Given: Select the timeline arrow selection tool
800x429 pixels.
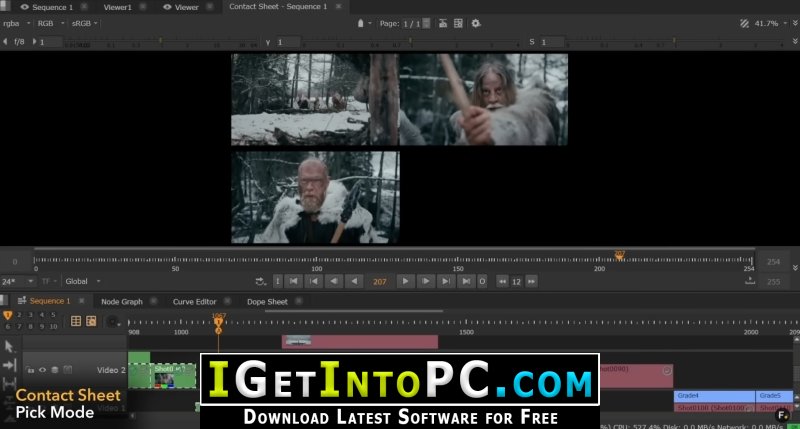Looking at the screenshot, I should [9, 346].
